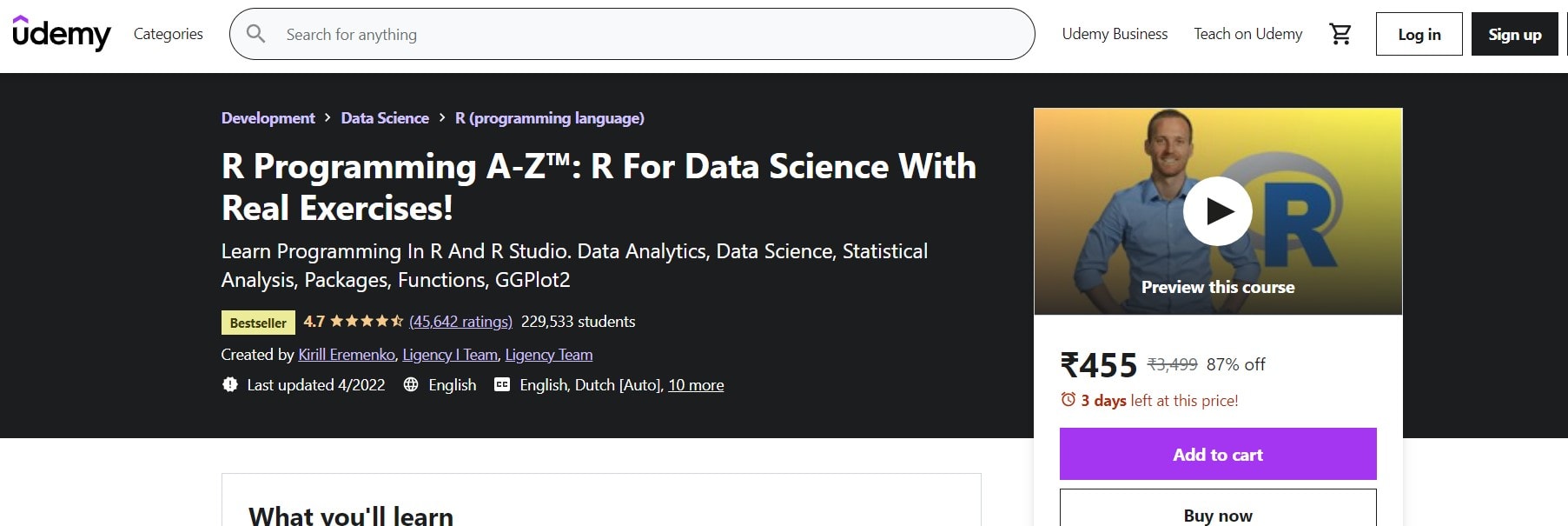Screen dimensions: 1568x526
Task: Click the Sign up button
Action: [1514, 35]
